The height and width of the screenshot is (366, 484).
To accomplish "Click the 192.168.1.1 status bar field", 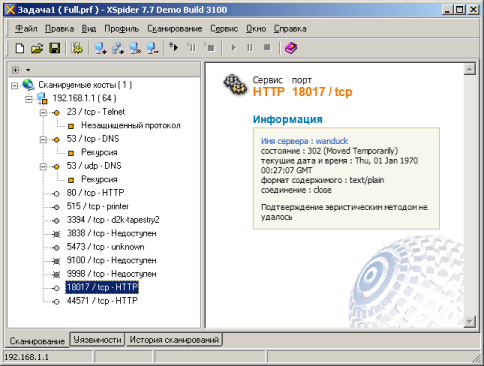I will click(x=48, y=357).
